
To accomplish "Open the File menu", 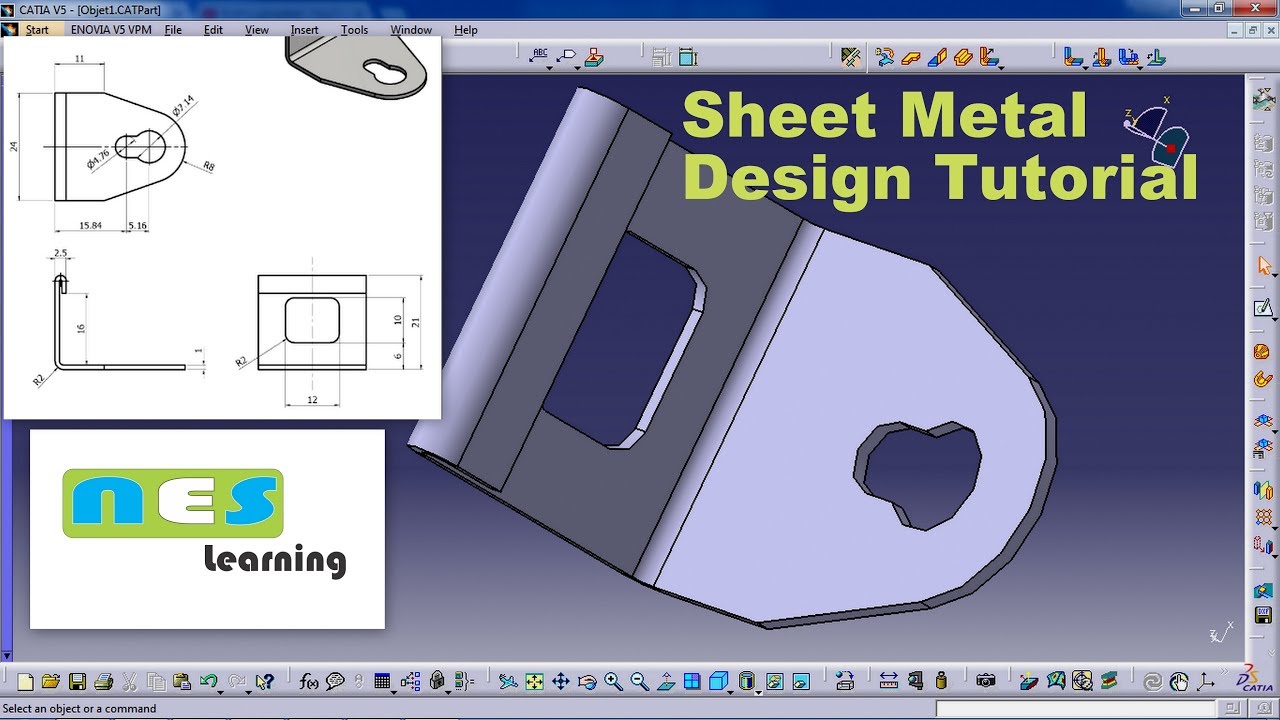I will coord(173,30).
